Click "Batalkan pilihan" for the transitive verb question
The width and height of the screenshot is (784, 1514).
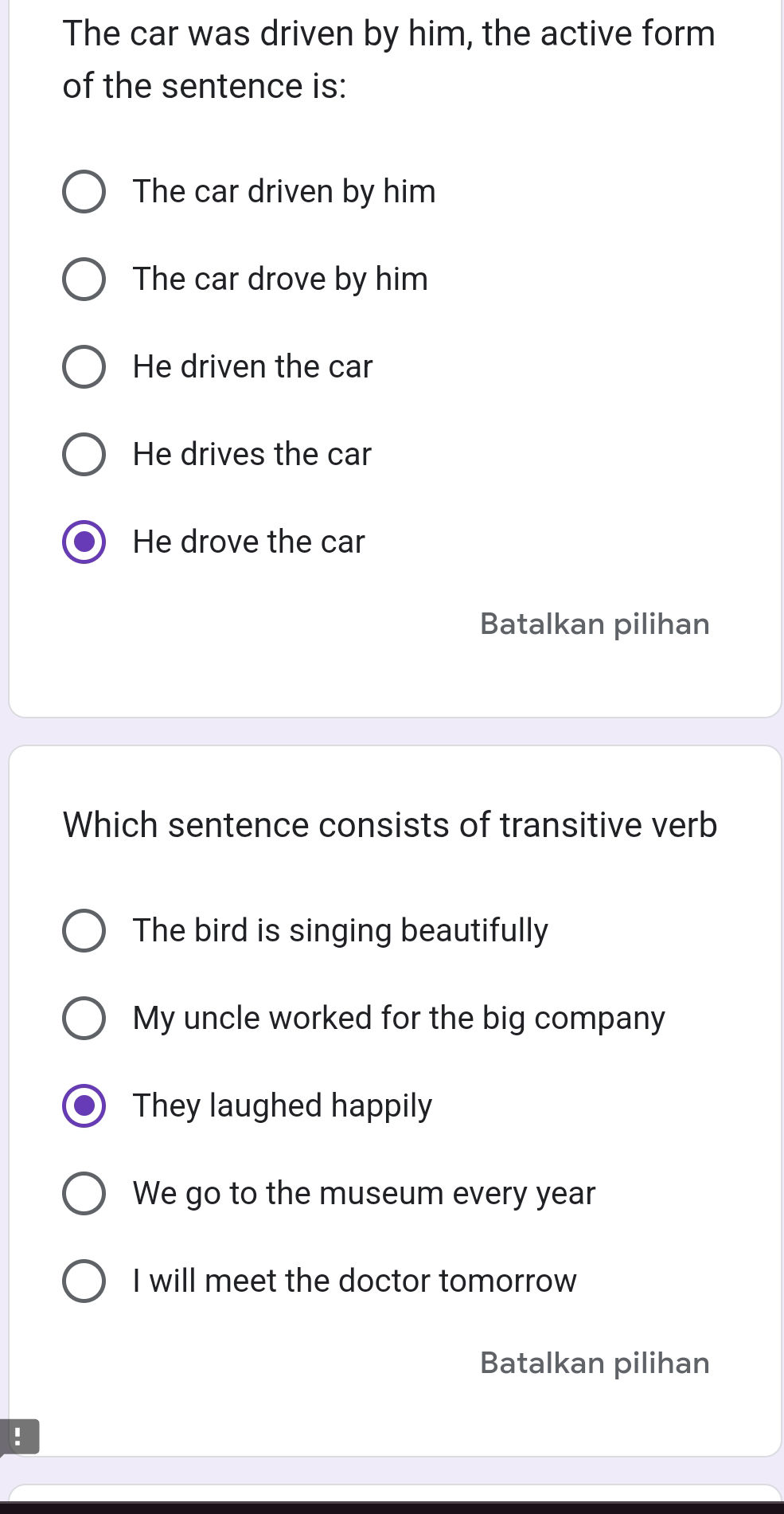point(594,1363)
